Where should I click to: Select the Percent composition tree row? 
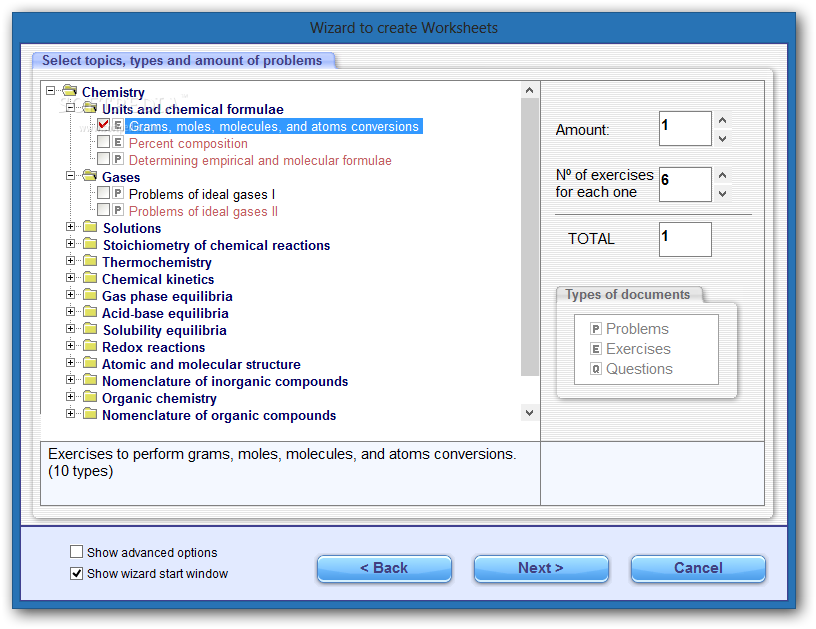188,144
